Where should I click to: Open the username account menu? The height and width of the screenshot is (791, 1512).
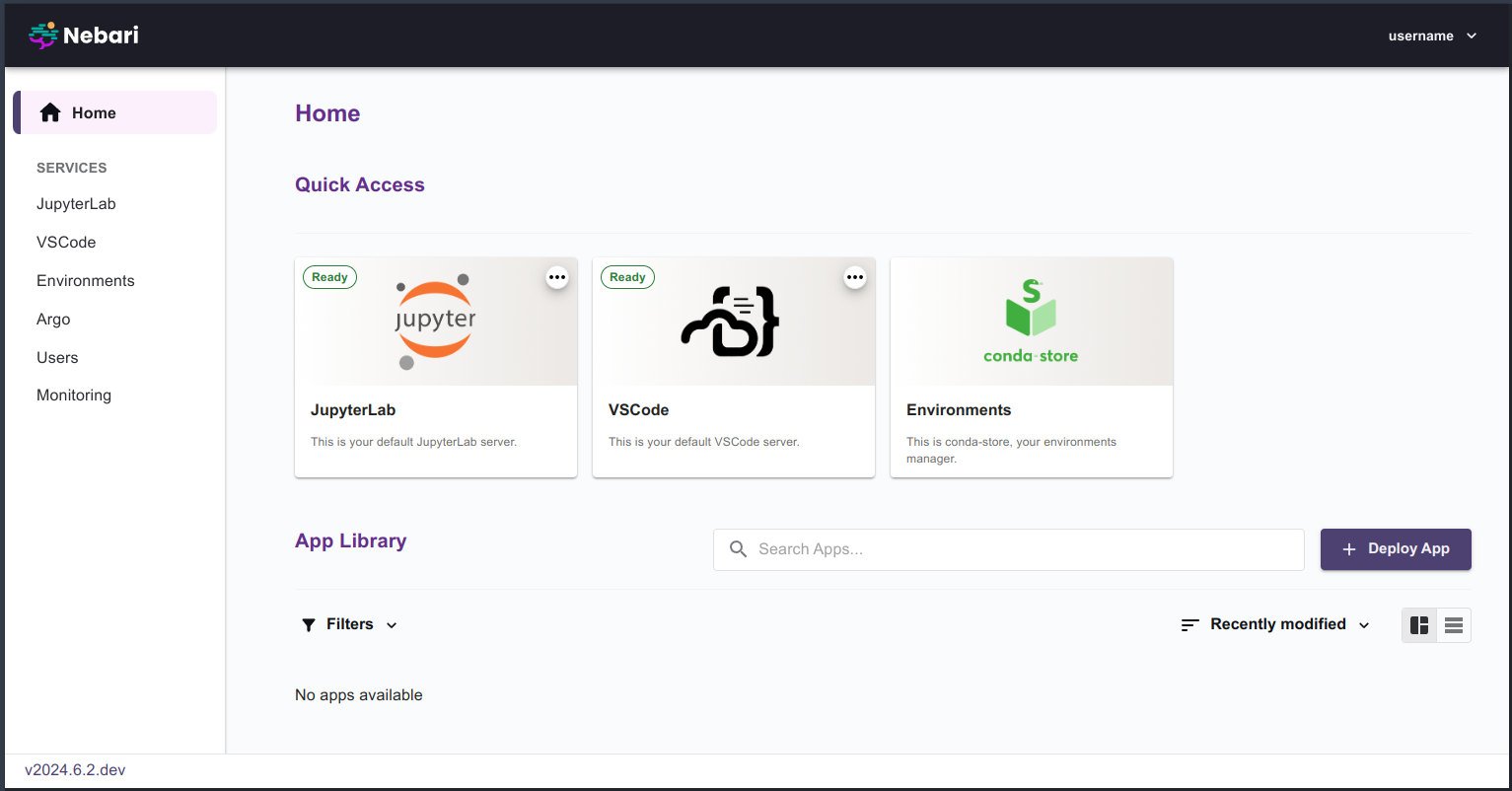1432,36
